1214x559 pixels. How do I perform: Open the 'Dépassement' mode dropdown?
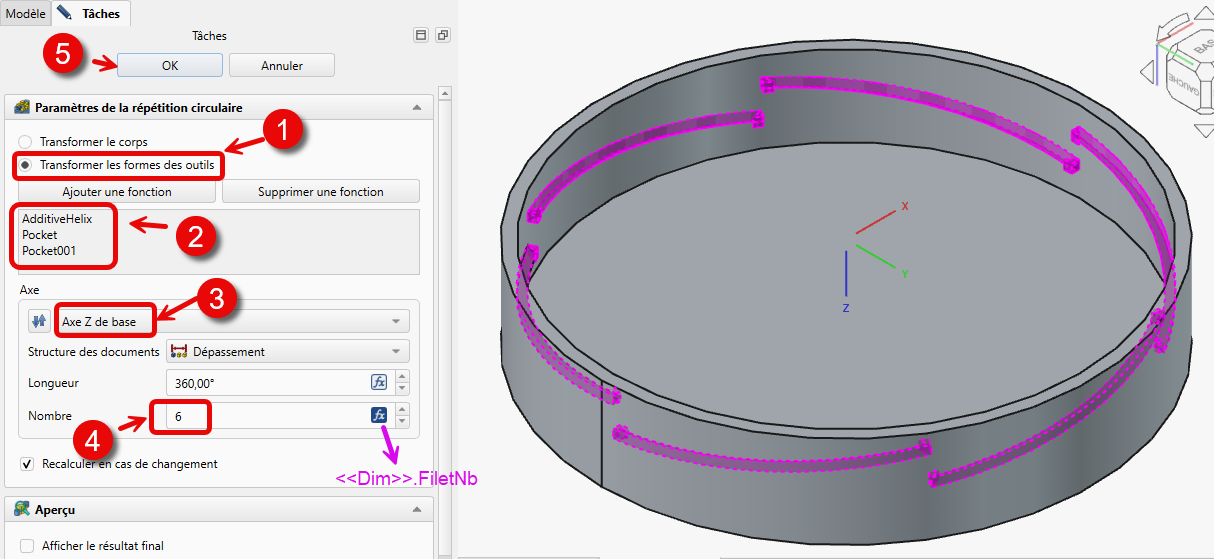(288, 351)
